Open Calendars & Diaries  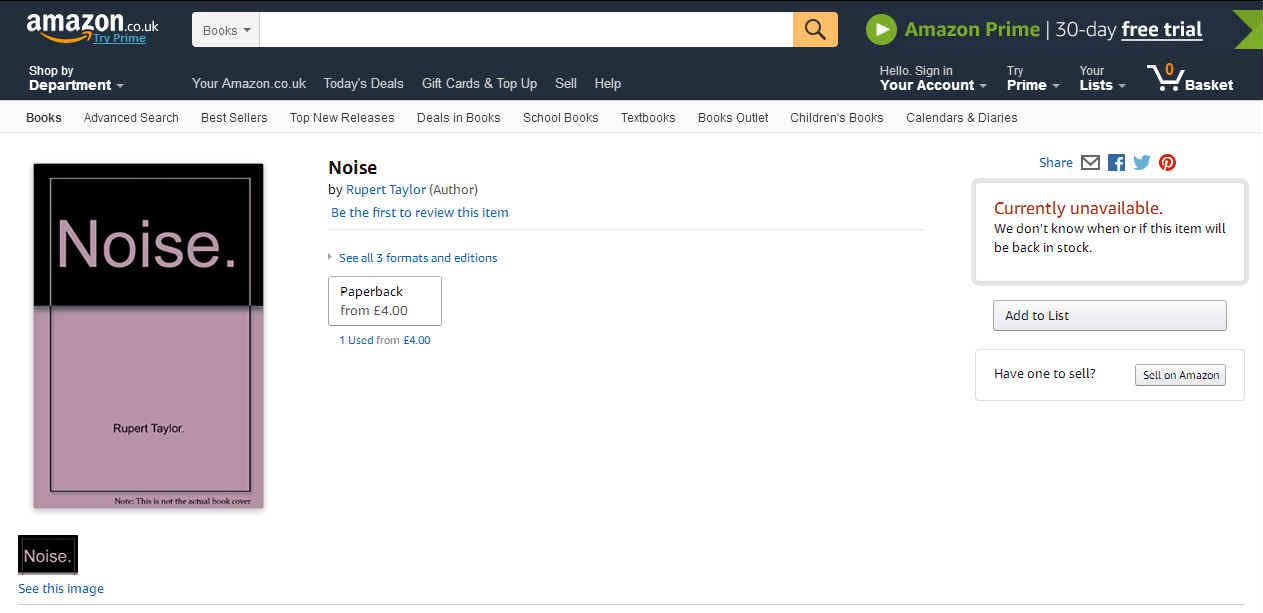(962, 118)
